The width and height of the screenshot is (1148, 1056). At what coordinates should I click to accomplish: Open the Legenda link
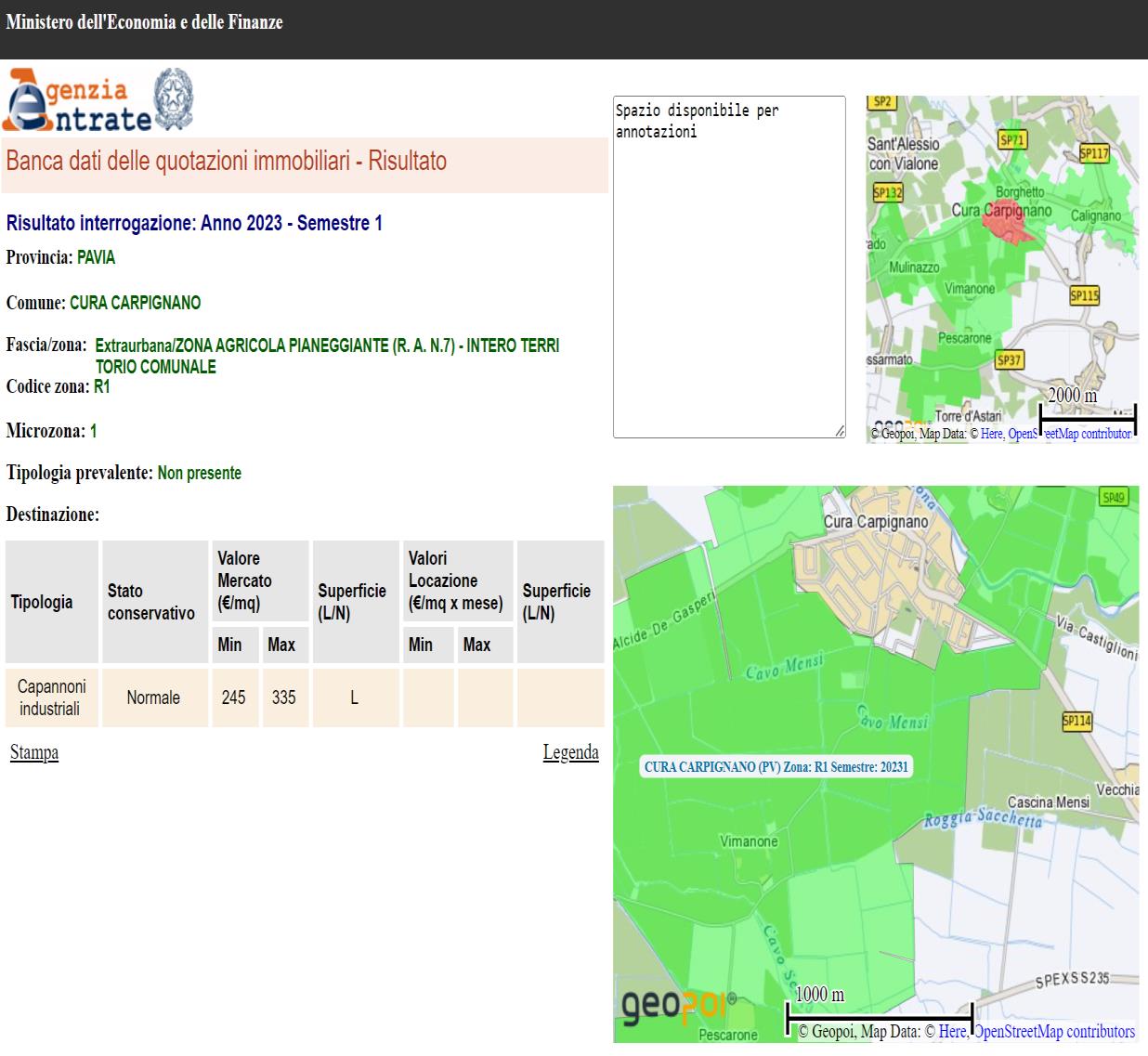(x=570, y=752)
